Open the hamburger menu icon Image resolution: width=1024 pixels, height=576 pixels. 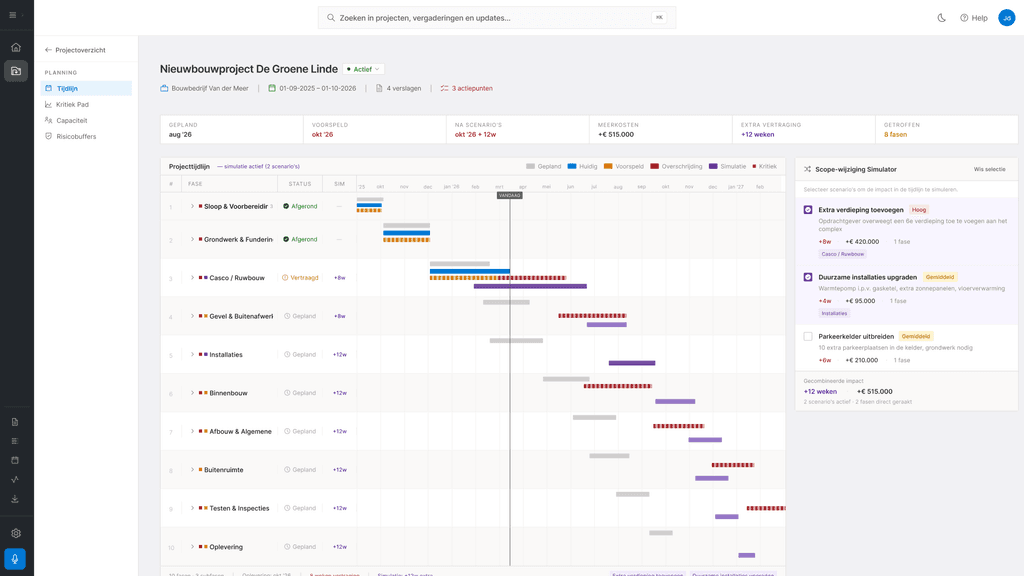click(12, 15)
